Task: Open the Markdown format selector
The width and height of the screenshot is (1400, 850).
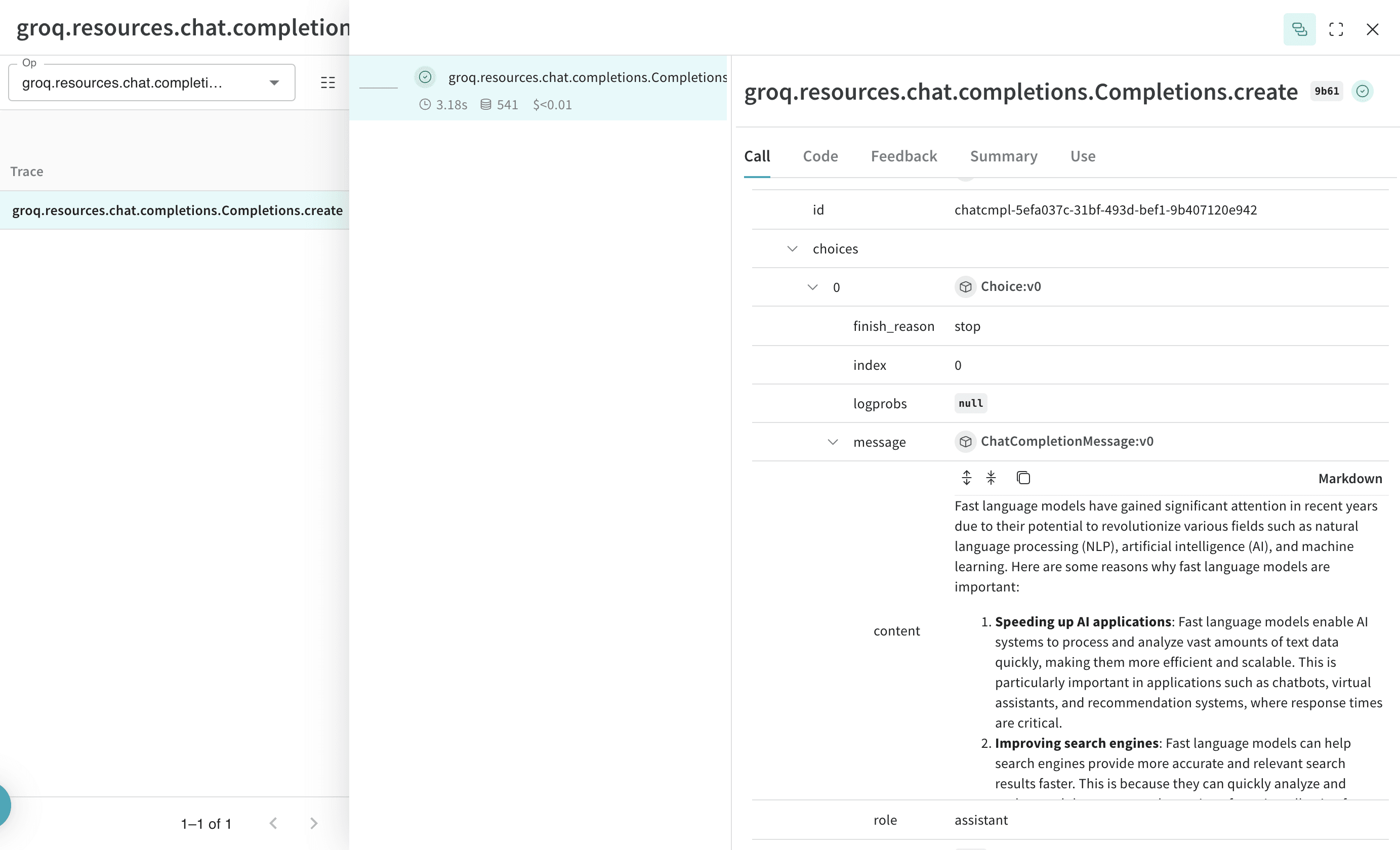Action: click(1350, 479)
